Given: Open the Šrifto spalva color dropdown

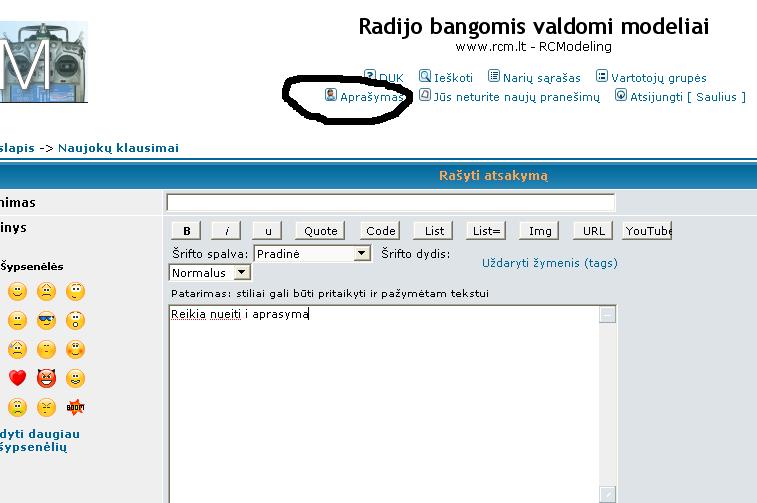Looking at the screenshot, I should pos(362,254).
